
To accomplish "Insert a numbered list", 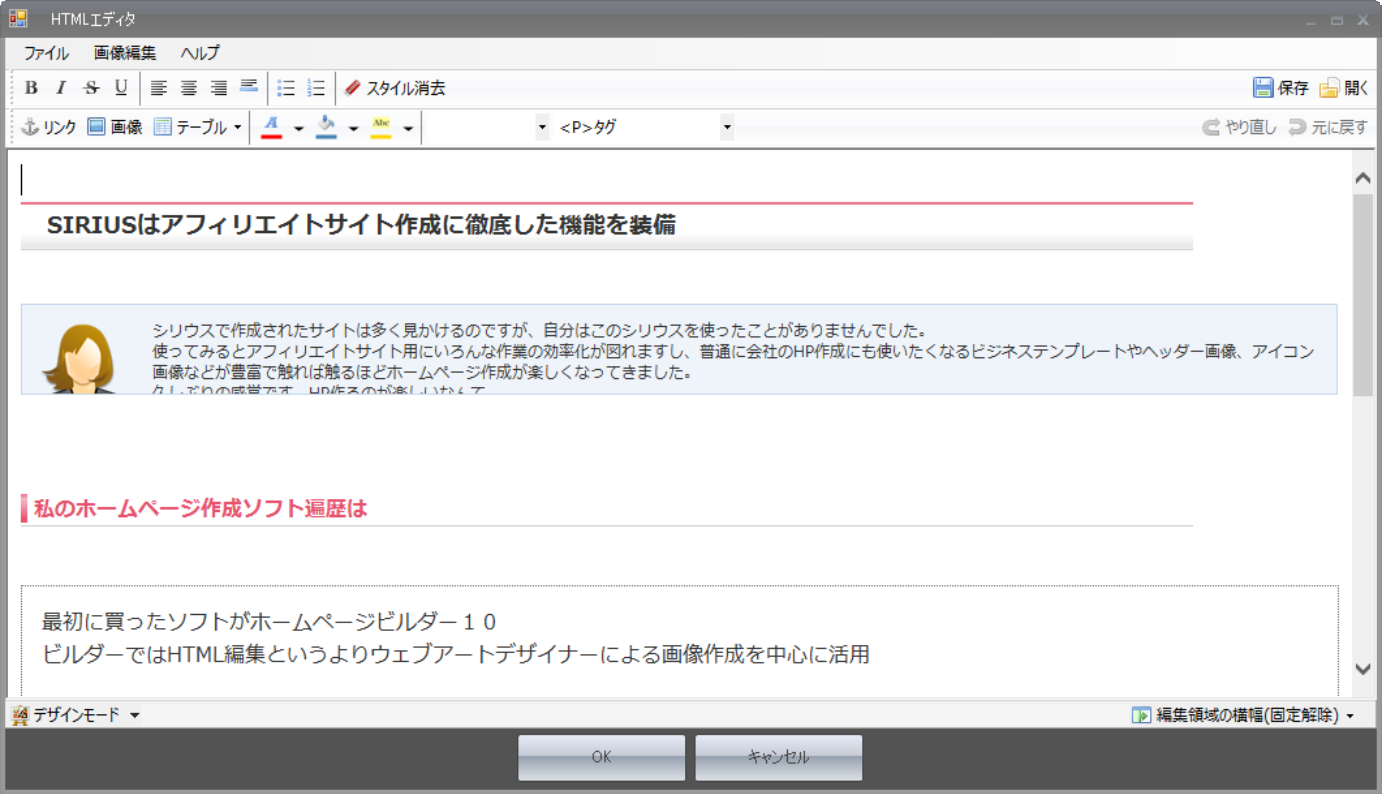I will coord(316,88).
